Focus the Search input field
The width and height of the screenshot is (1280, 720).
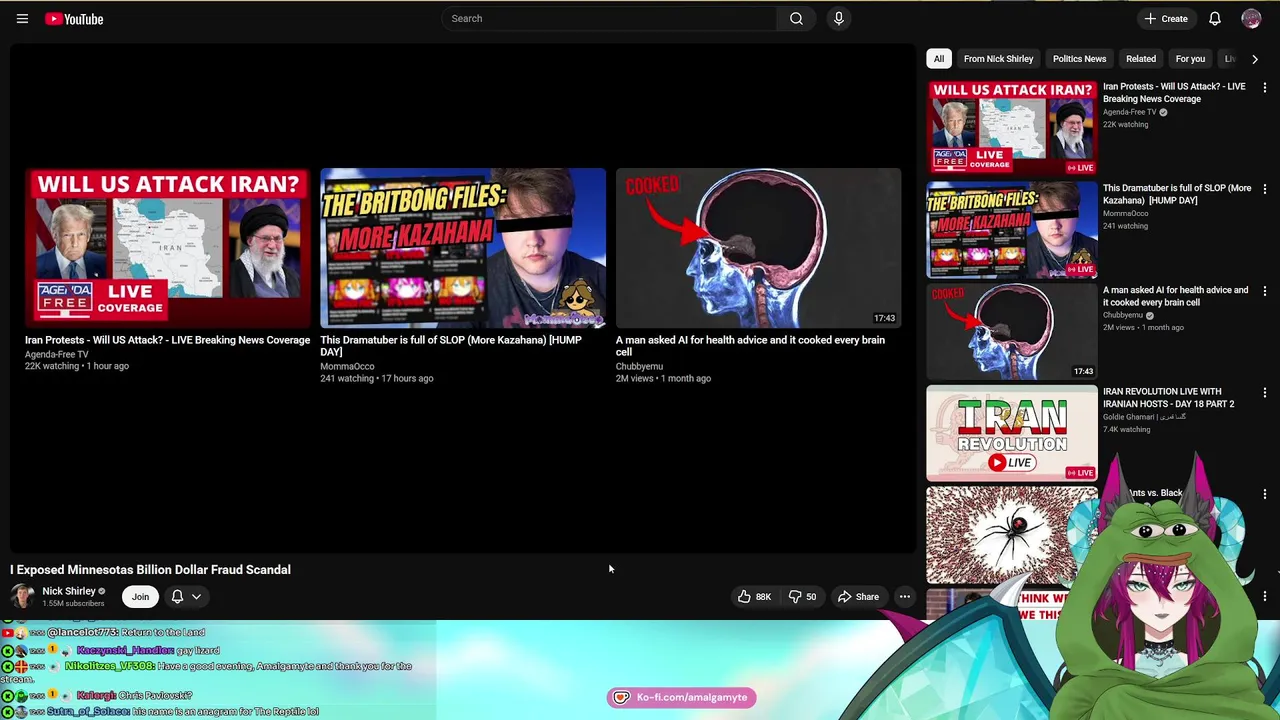click(610, 18)
